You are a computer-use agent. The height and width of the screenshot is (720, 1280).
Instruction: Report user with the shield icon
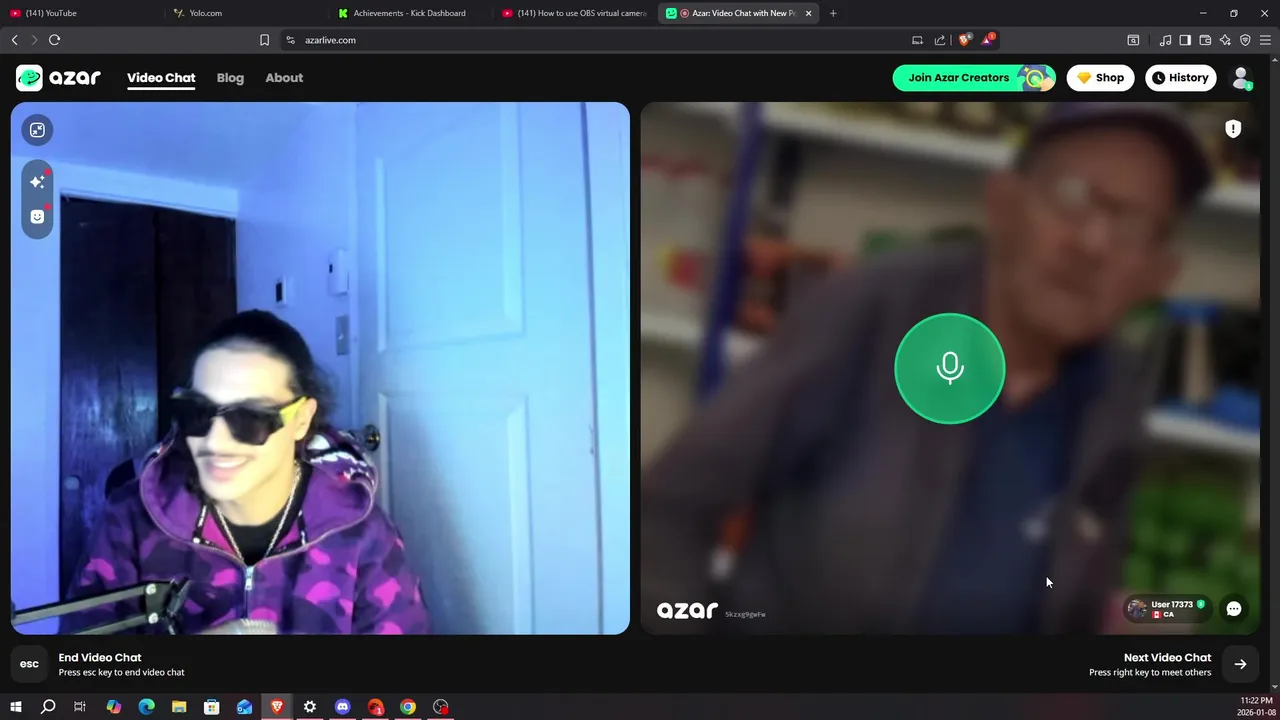pyautogui.click(x=1233, y=129)
